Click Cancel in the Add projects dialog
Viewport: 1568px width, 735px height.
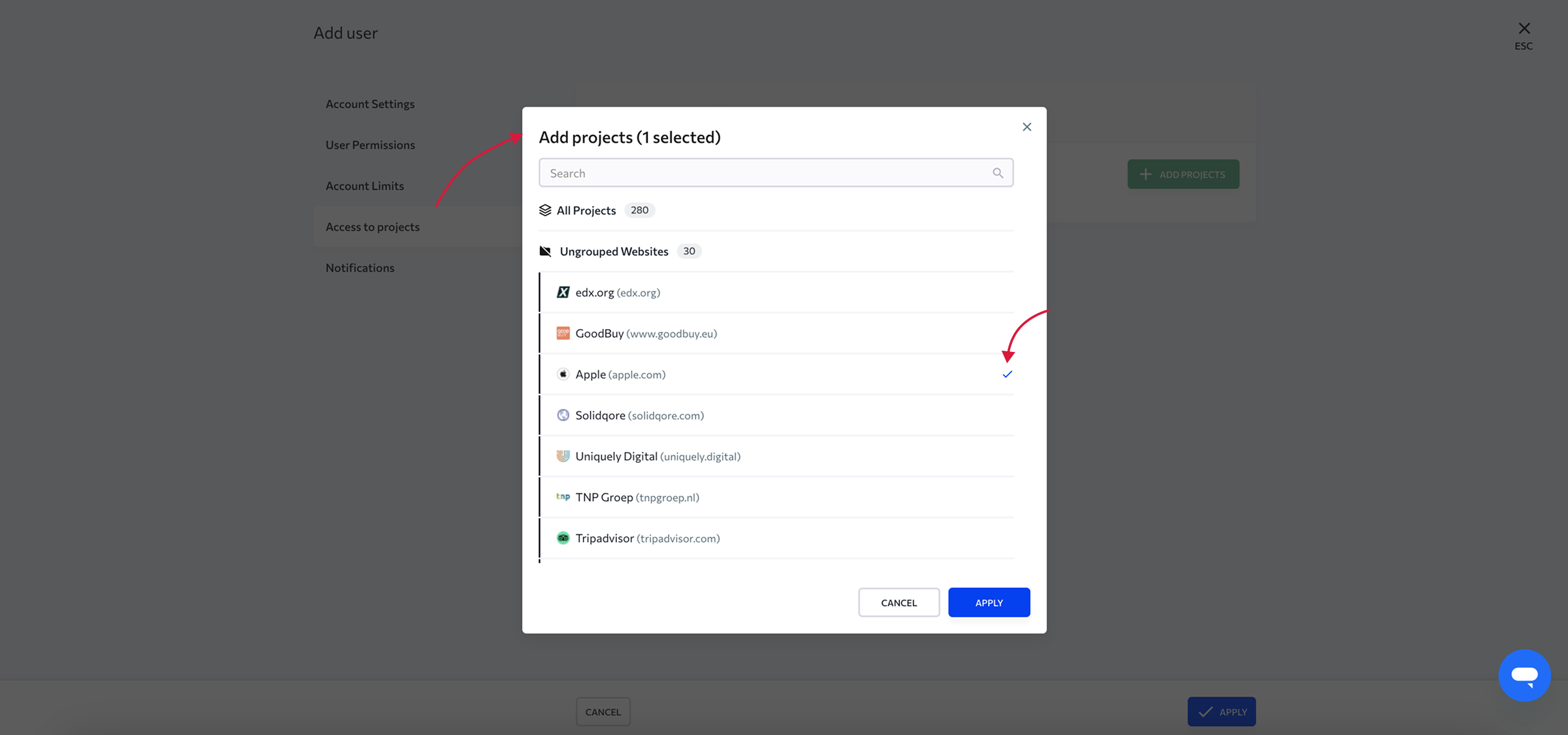(898, 603)
